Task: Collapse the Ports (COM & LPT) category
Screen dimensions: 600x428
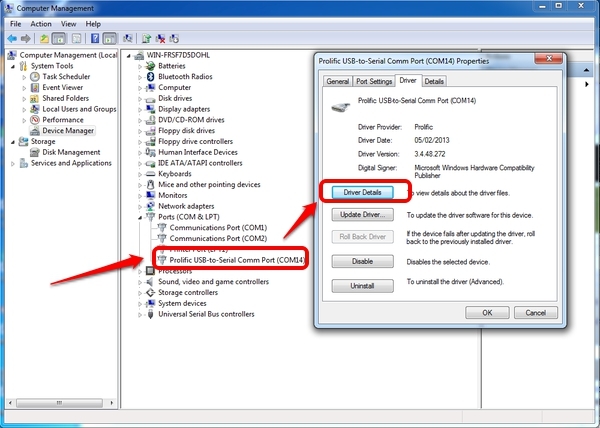Action: 140,217
